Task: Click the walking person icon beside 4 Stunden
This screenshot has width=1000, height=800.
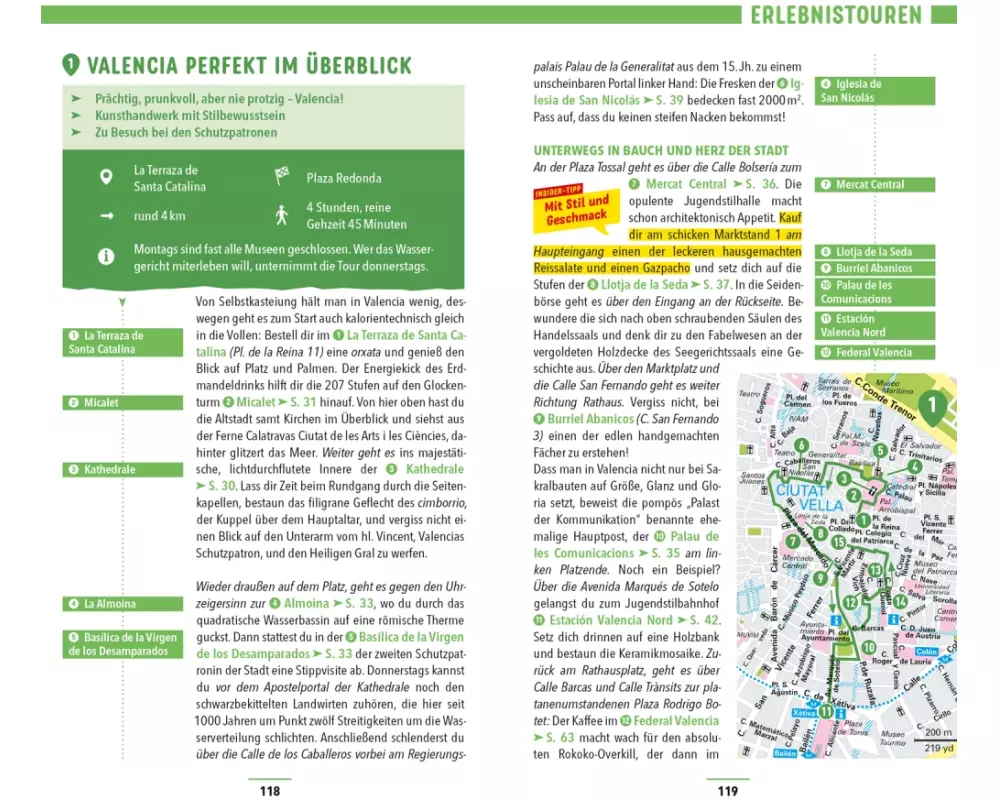Action: [x=282, y=216]
